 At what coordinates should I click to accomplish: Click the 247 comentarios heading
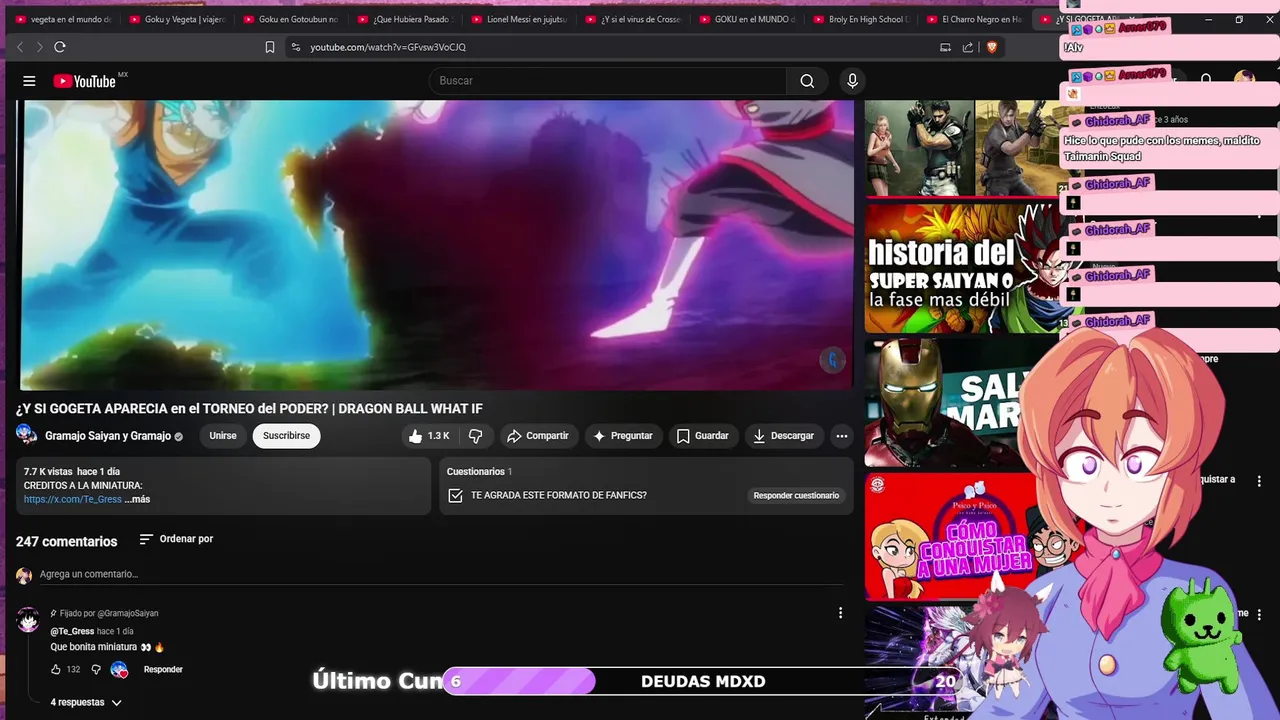coord(66,541)
